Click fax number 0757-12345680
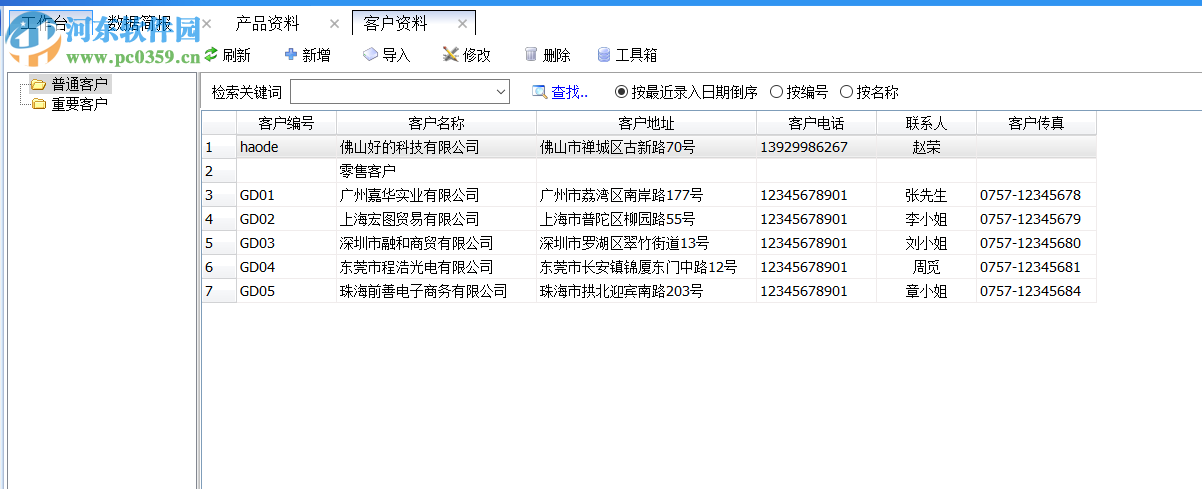1202x489 pixels. coord(1030,243)
